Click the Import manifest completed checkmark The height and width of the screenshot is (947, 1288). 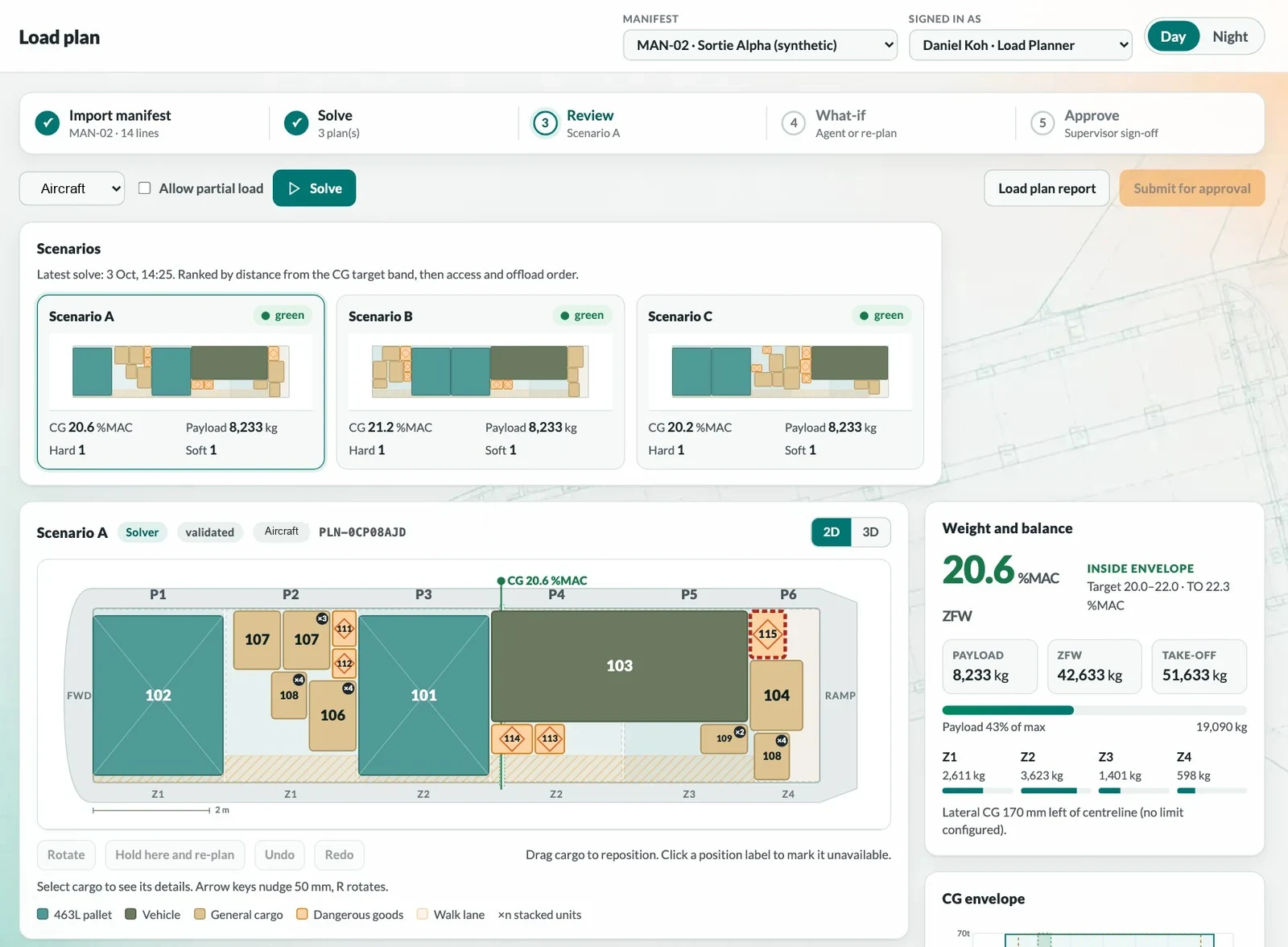coord(47,123)
